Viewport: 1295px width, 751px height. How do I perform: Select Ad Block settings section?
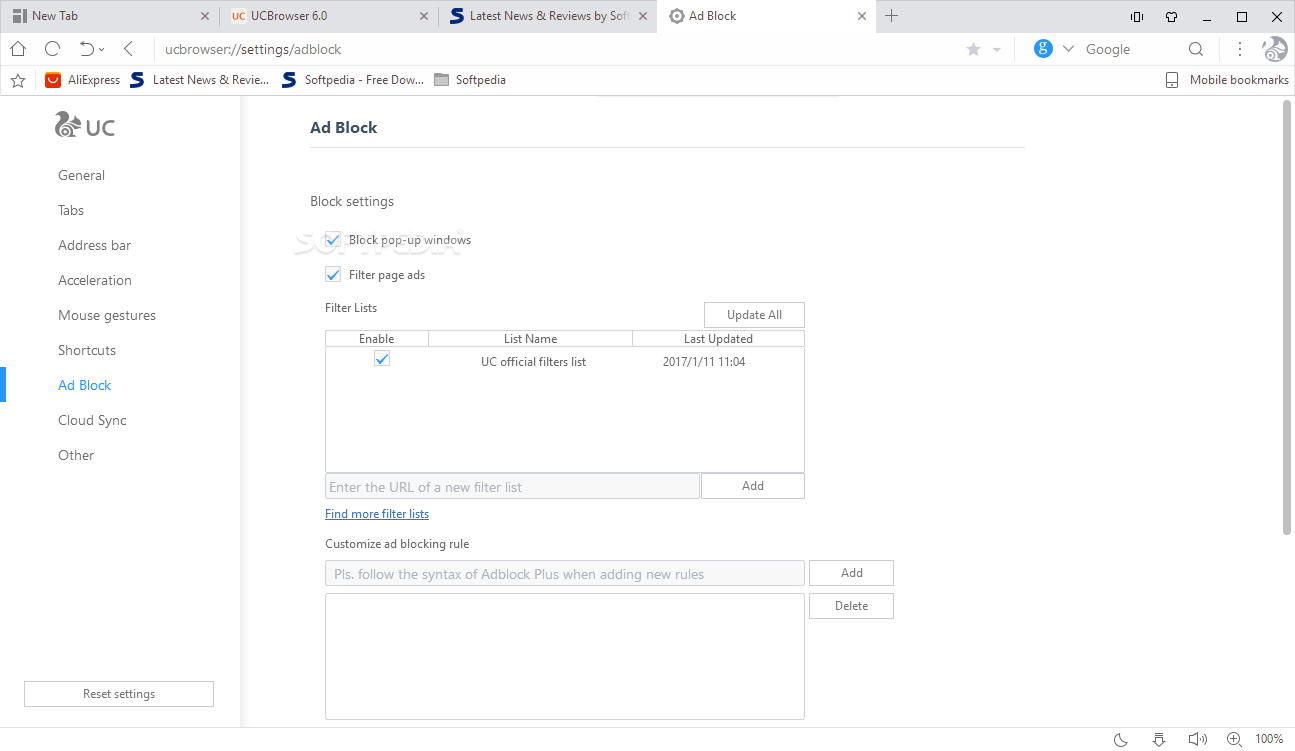85,385
